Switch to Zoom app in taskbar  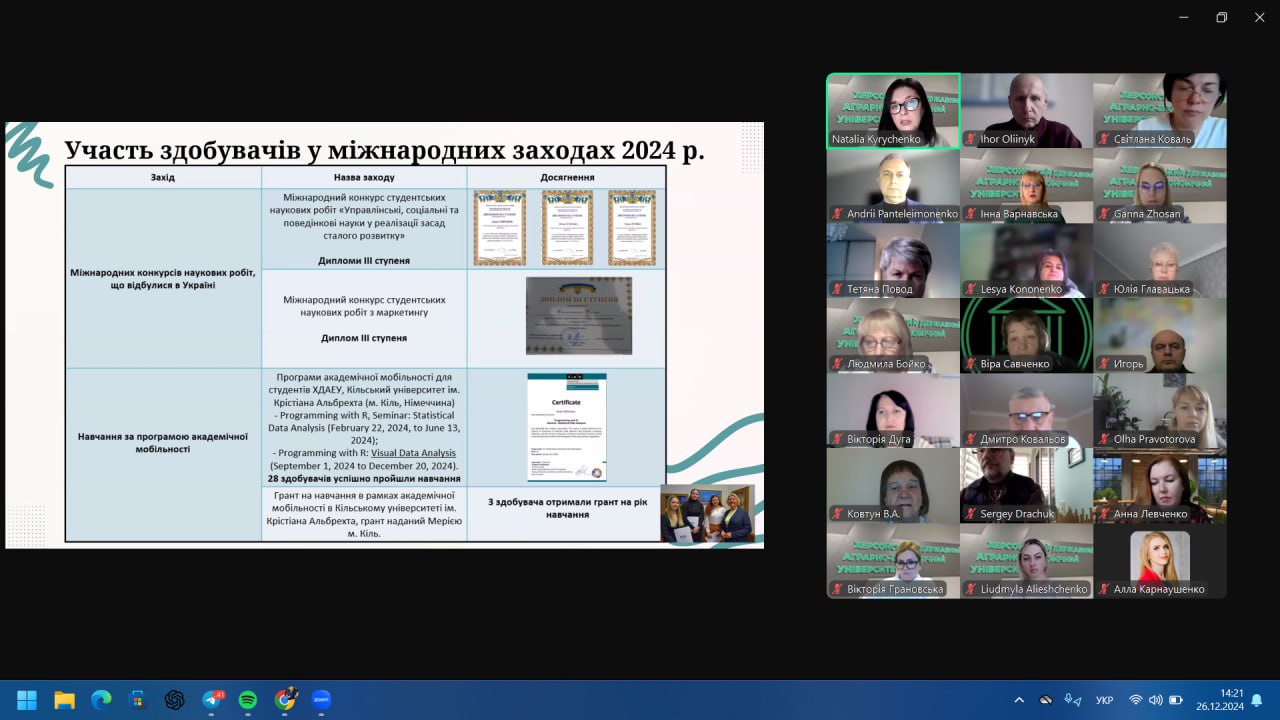[x=321, y=700]
